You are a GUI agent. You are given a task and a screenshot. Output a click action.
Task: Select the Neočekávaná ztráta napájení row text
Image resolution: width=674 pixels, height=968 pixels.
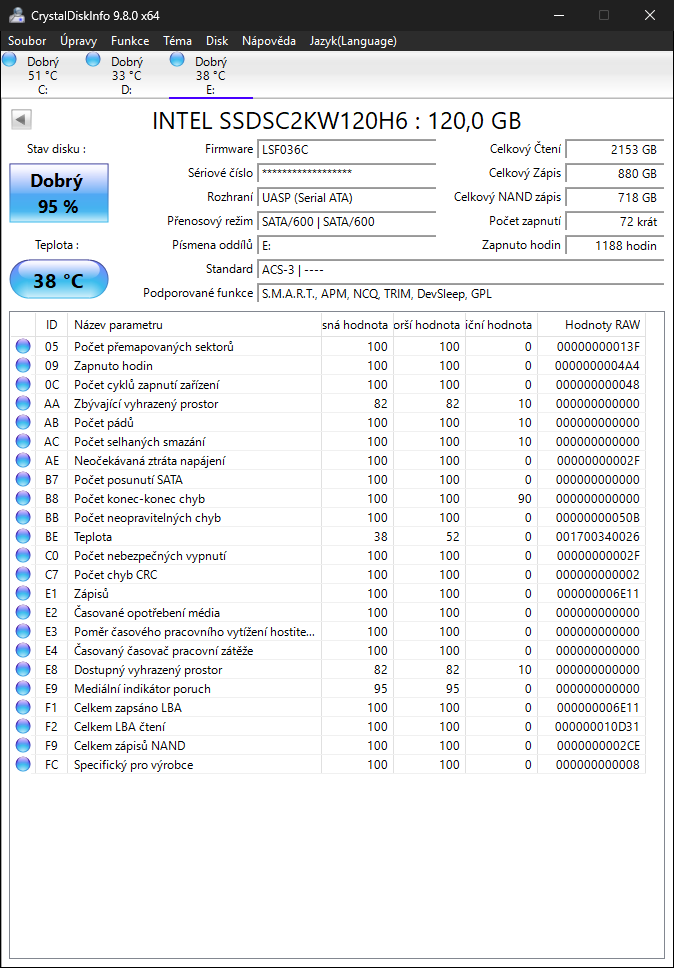click(x=150, y=461)
